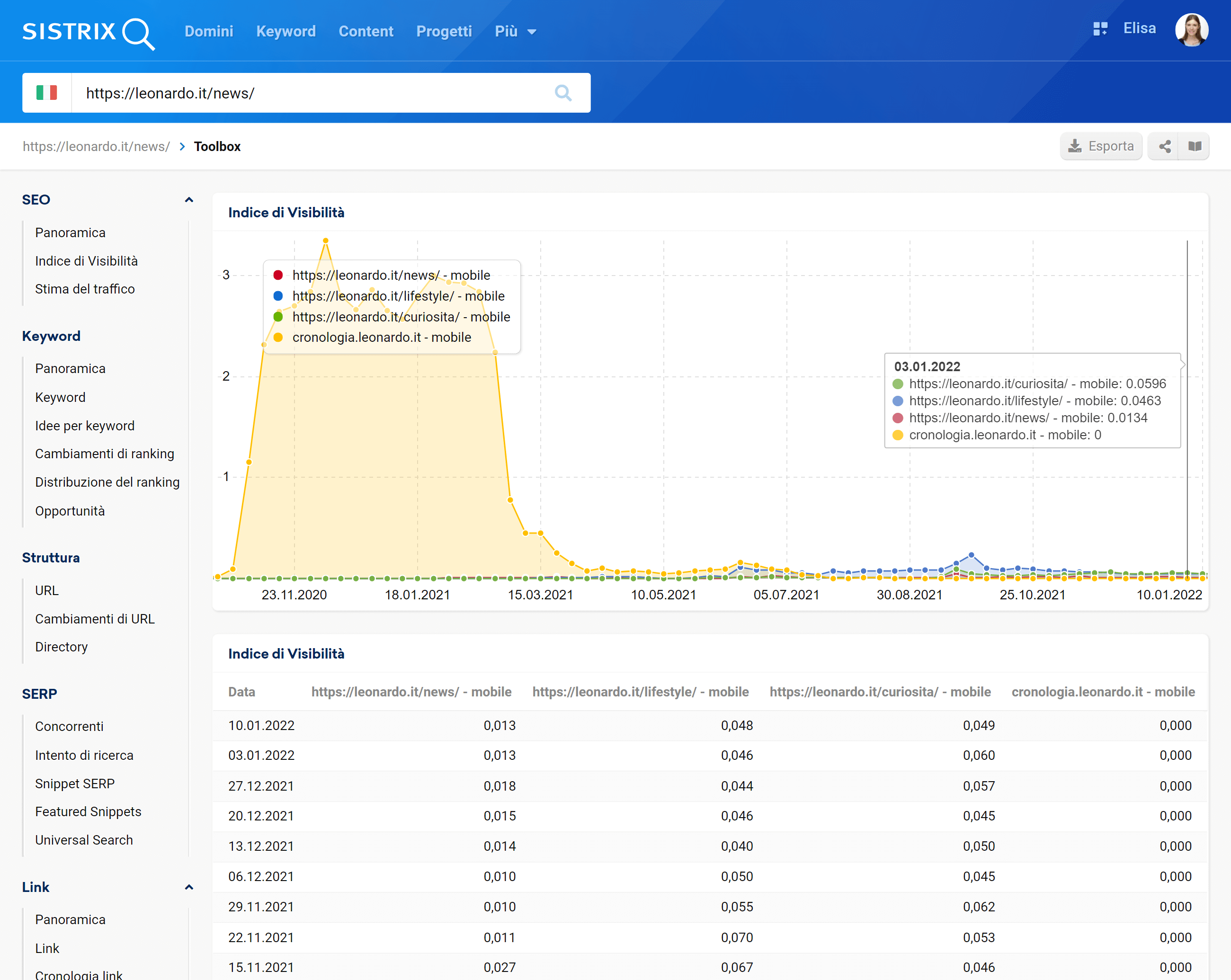Screen dimensions: 1231x980
Task: Click the Struttura section heading
Action: pos(51,558)
